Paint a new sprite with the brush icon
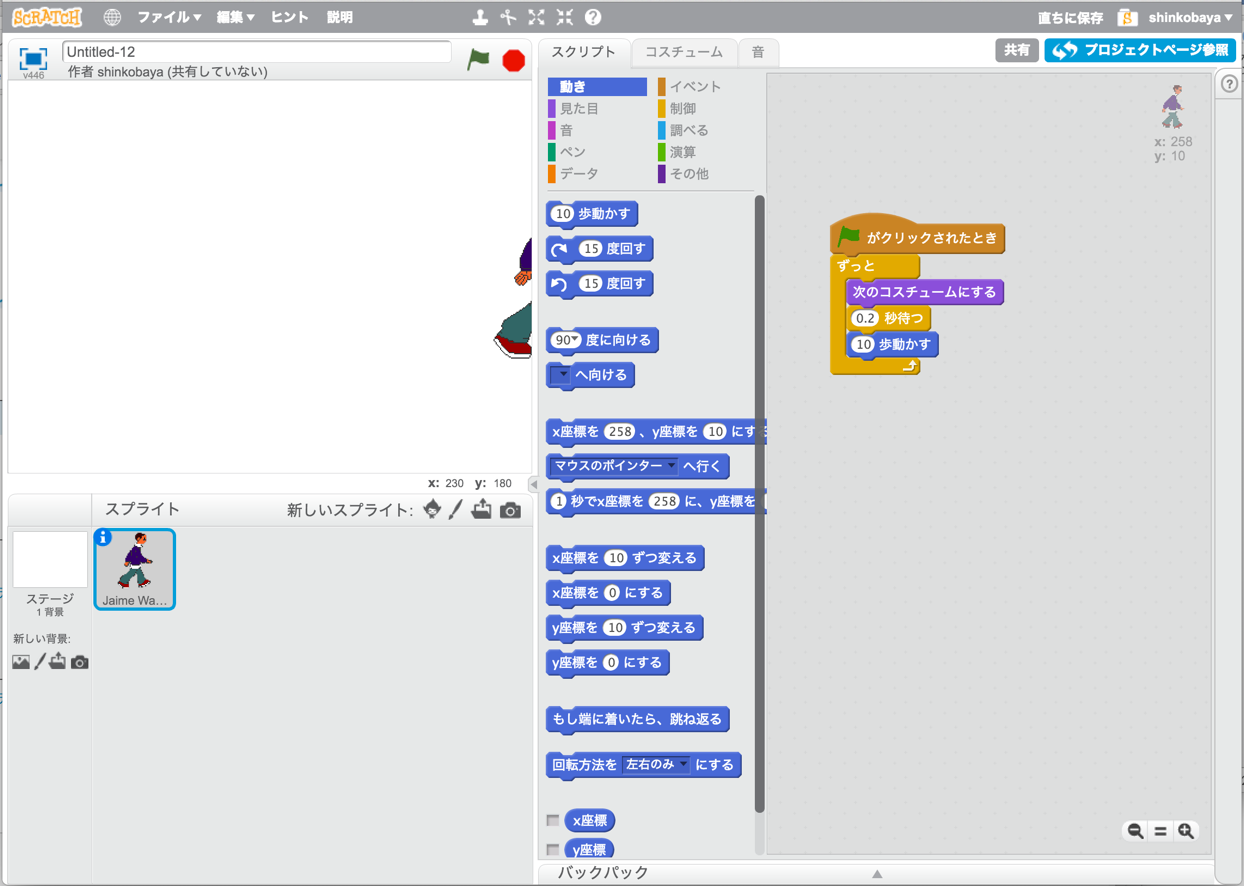This screenshot has width=1244, height=886. coord(456,510)
